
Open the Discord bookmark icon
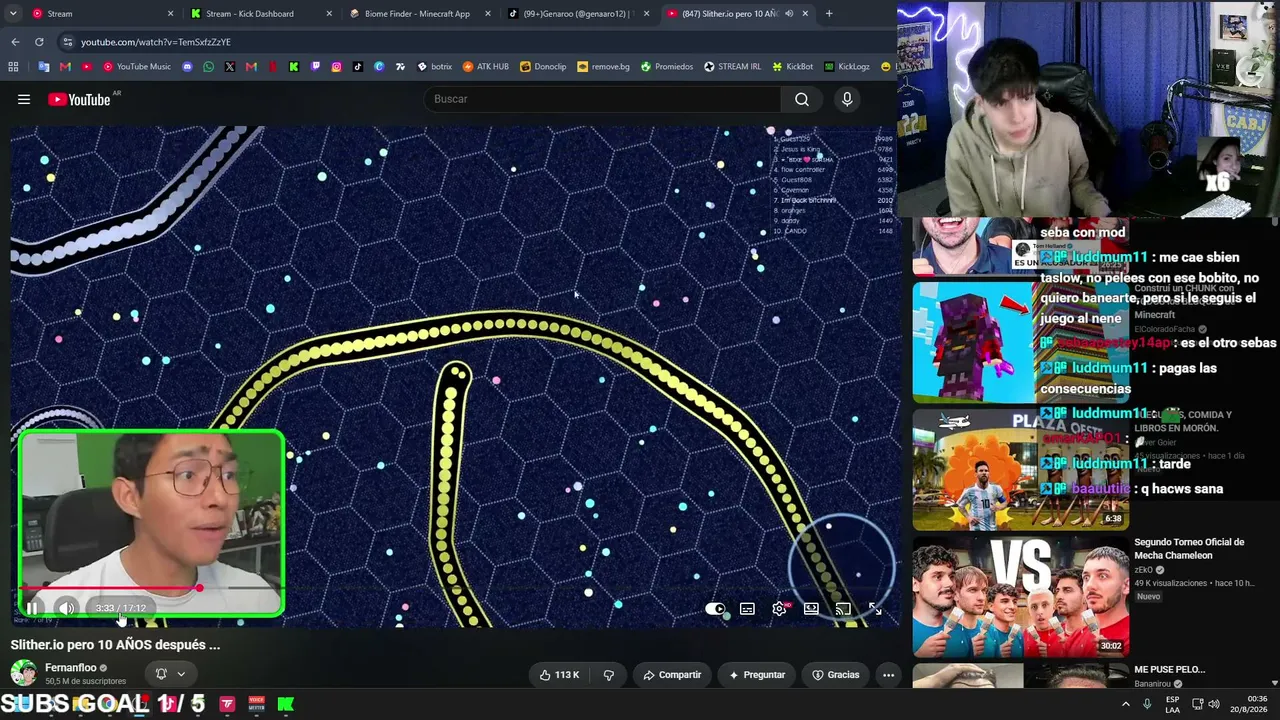(x=187, y=67)
